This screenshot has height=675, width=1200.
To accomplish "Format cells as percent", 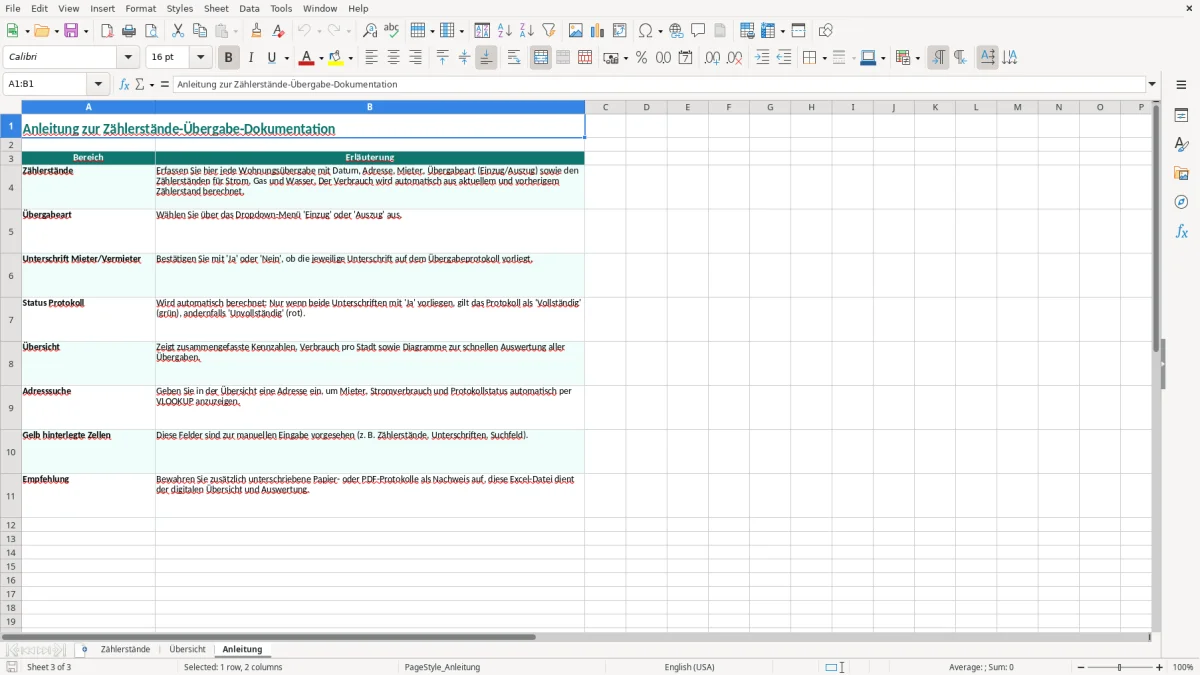I will (x=642, y=58).
